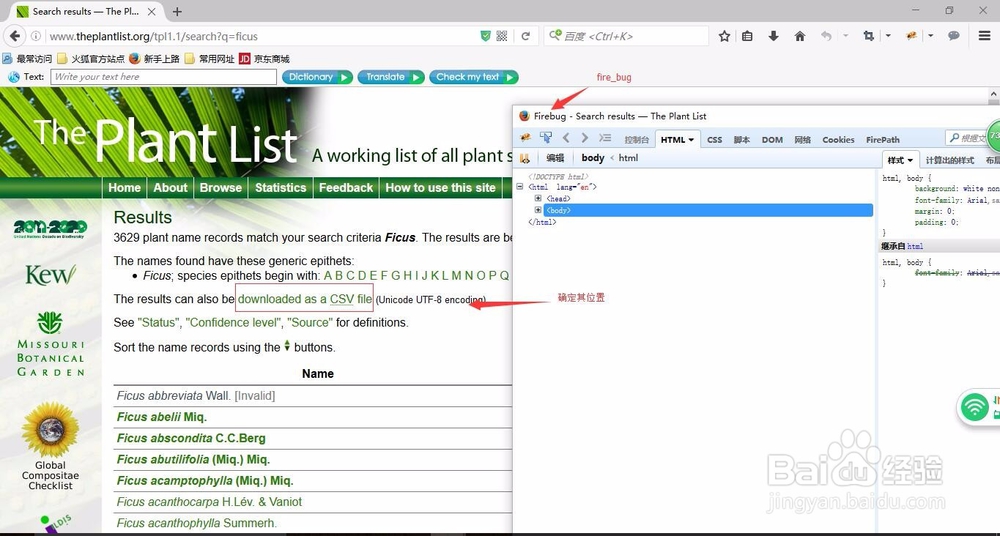The image size is (1000, 536).
Task: Click the Check my text button
Action: [x=474, y=77]
